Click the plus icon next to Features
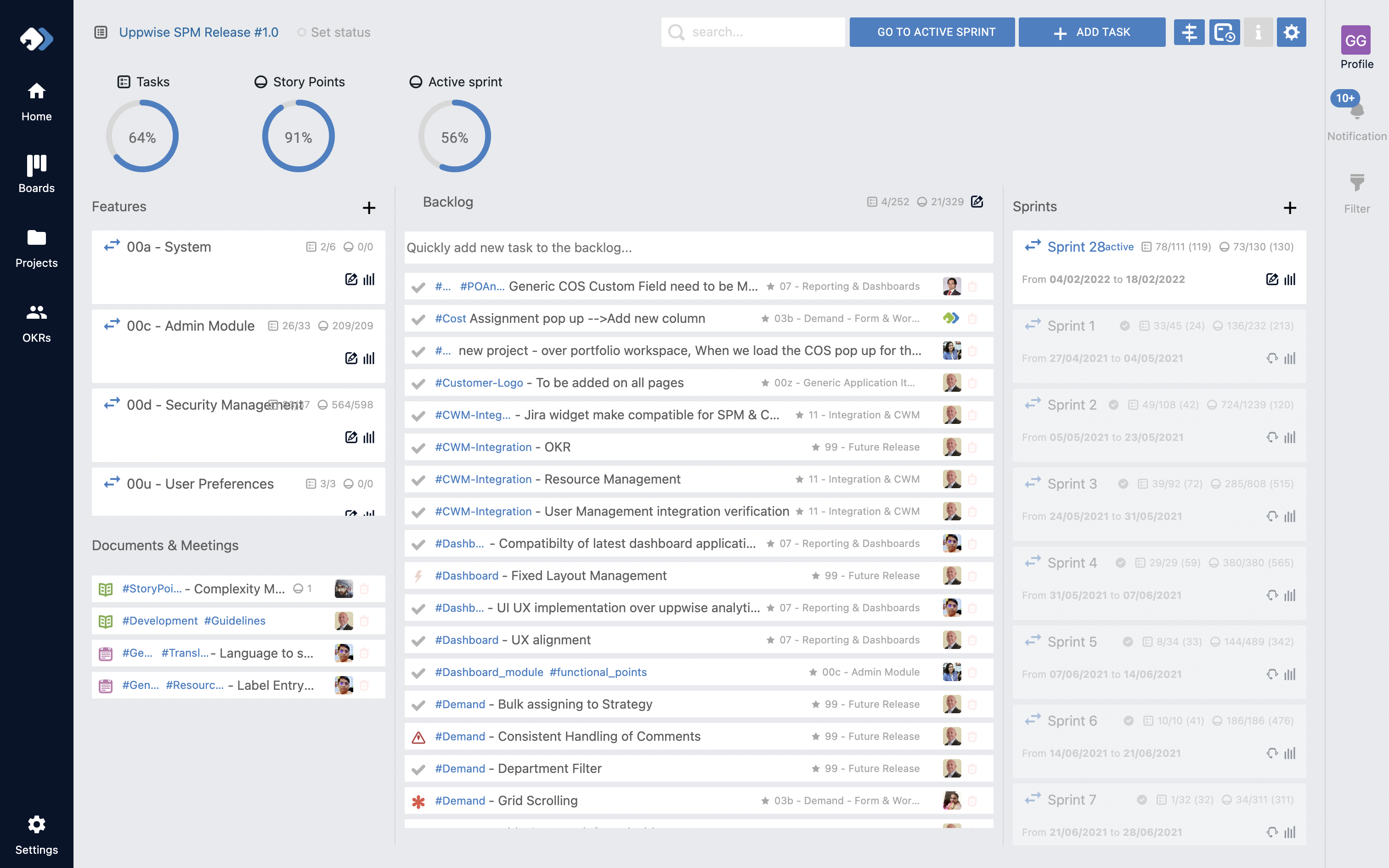The width and height of the screenshot is (1389, 868). [369, 208]
